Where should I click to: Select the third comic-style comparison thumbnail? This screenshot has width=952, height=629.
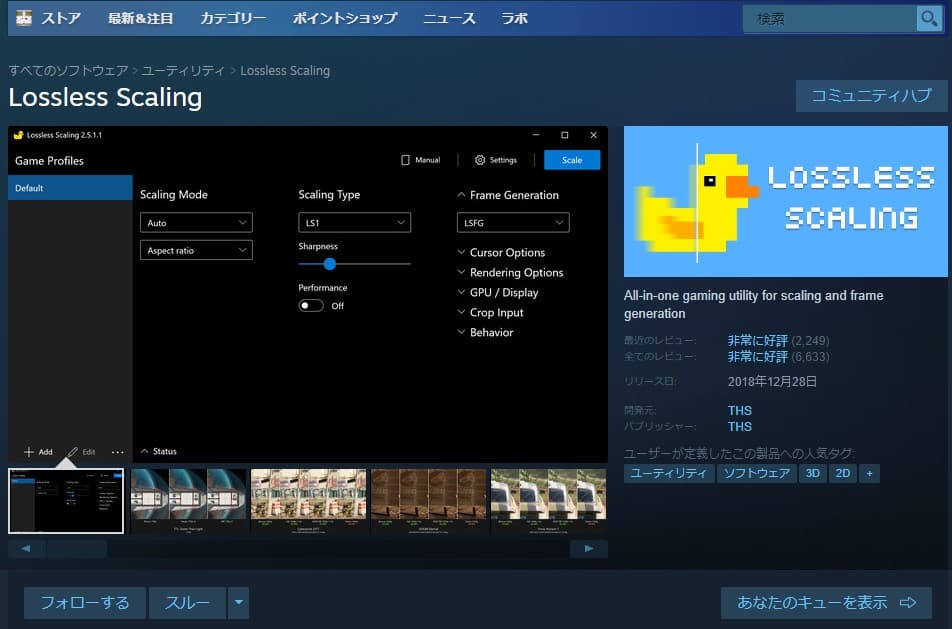point(308,501)
